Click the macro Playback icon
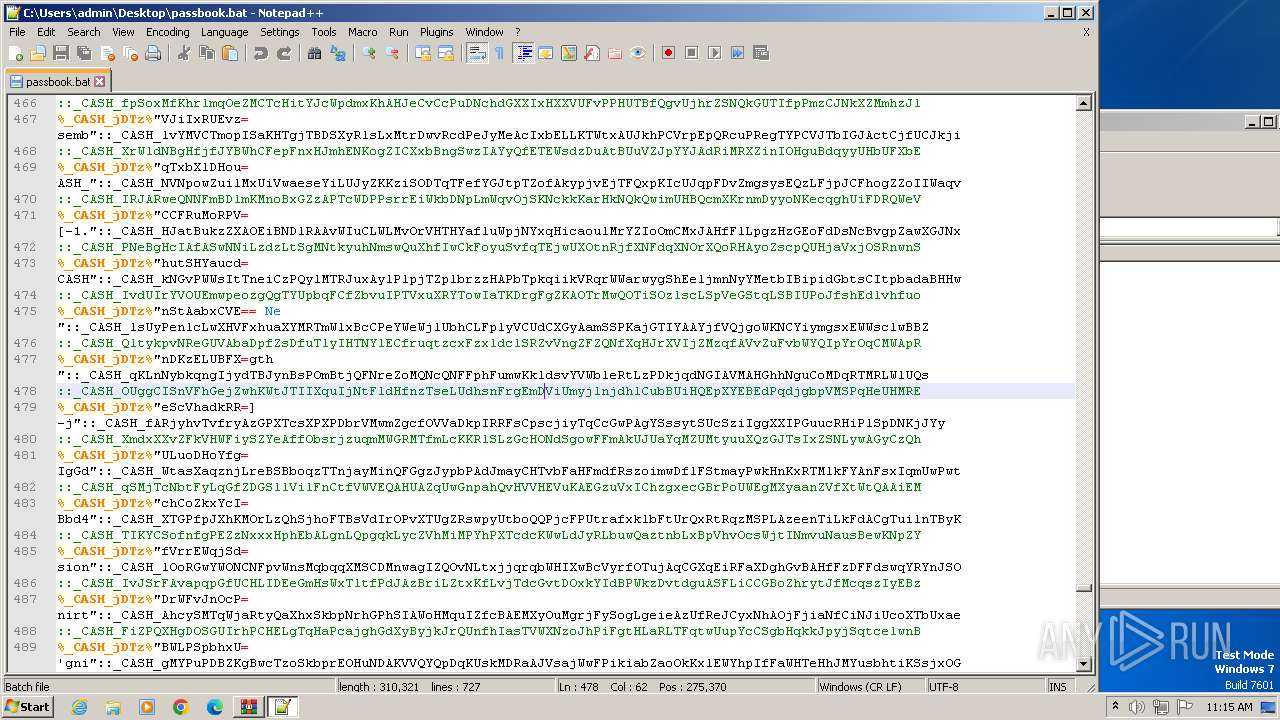 pyautogui.click(x=715, y=53)
